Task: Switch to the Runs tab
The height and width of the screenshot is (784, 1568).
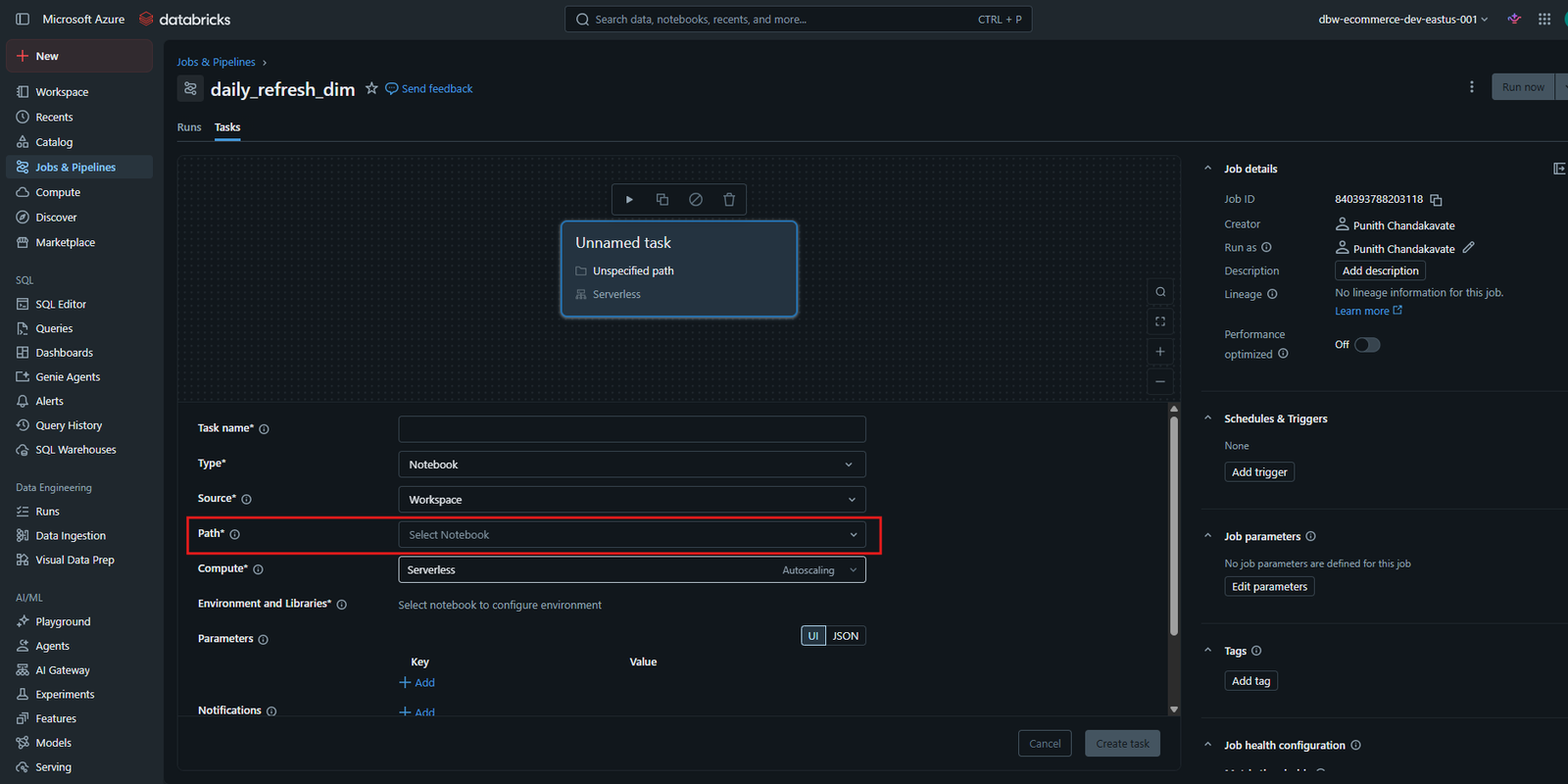Action: pyautogui.click(x=189, y=127)
